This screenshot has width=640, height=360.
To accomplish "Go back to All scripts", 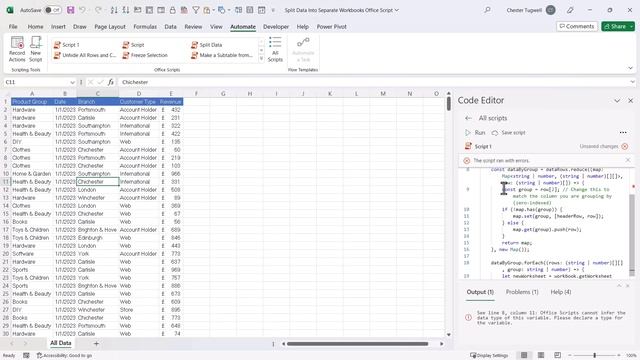I will (x=468, y=118).
